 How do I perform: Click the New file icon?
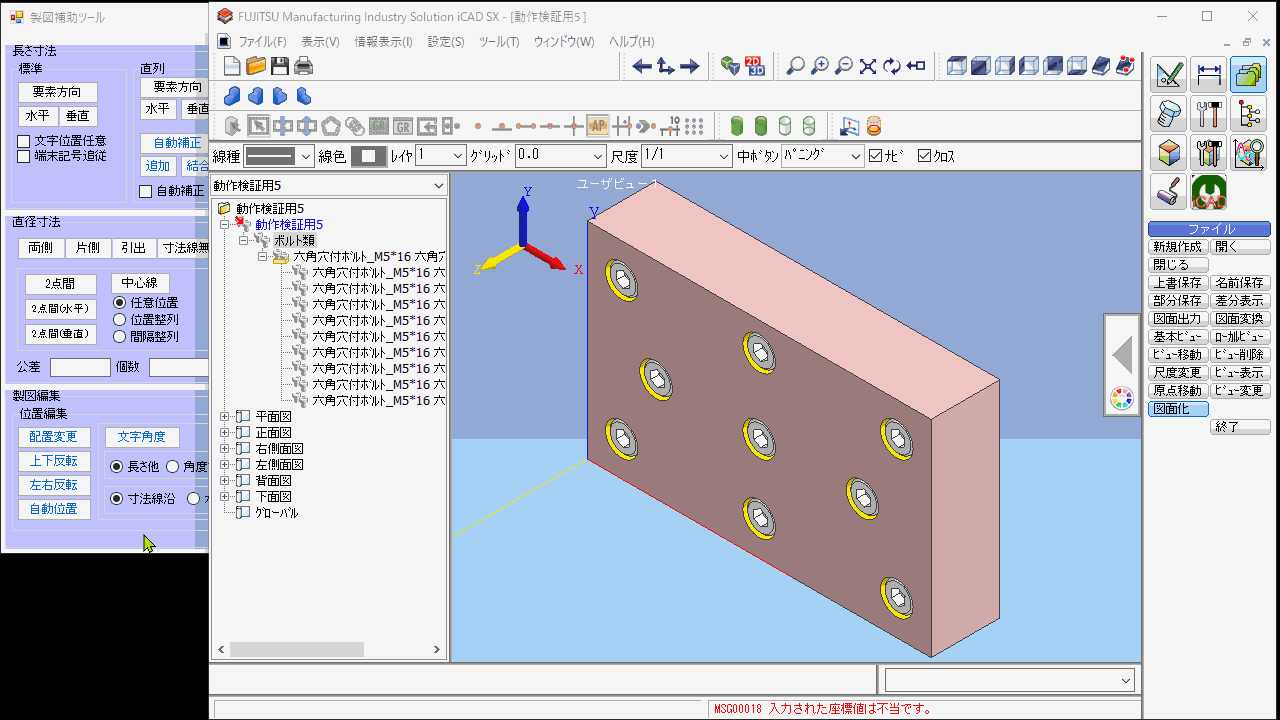point(232,66)
